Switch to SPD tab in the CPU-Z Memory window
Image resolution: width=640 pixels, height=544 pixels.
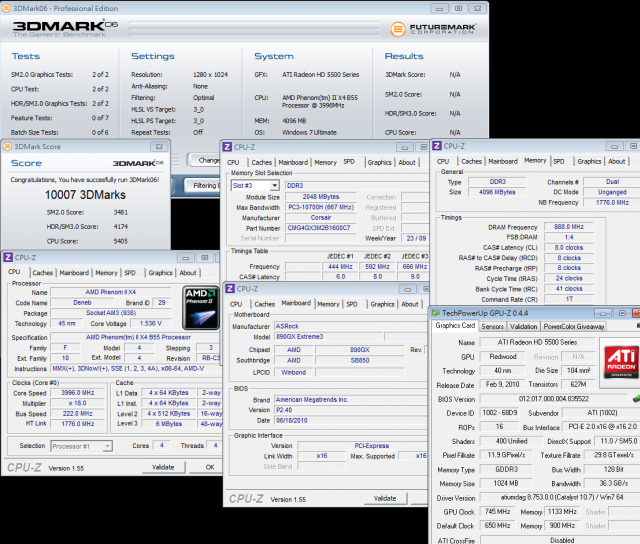[x=559, y=162]
